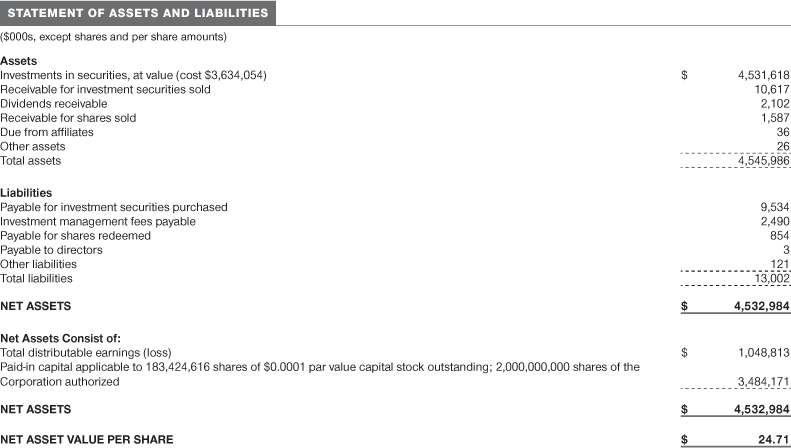Click the Investments in securities, at value line
This screenshot has width=791, height=448.
pos(134,75)
